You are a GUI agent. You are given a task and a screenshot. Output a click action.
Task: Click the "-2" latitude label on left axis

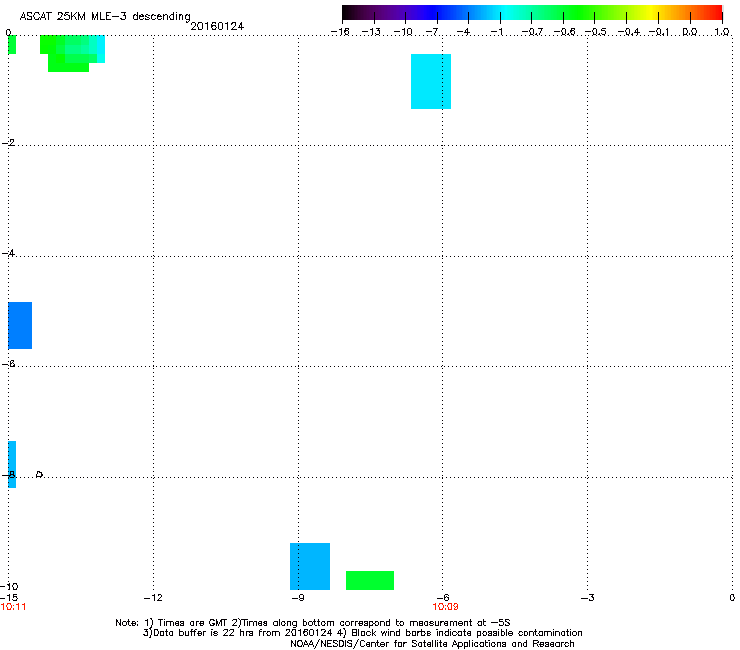click(8, 143)
